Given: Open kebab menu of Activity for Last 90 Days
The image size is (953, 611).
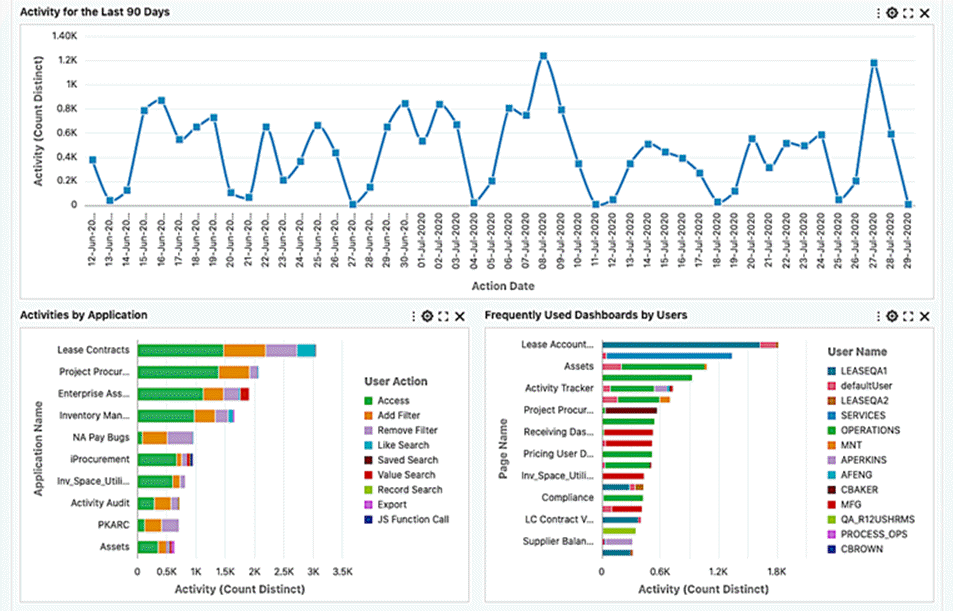Looking at the screenshot, I should pos(878,13).
